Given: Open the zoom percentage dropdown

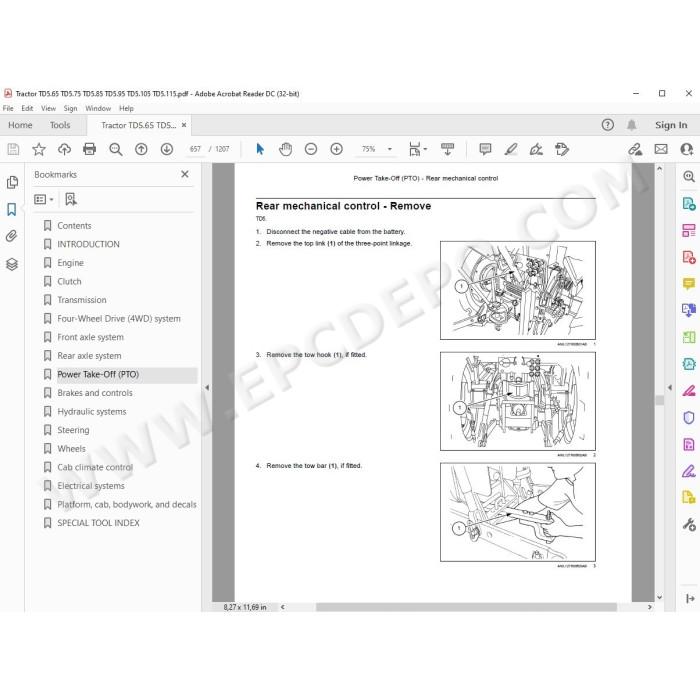Looking at the screenshot, I should click(390, 149).
